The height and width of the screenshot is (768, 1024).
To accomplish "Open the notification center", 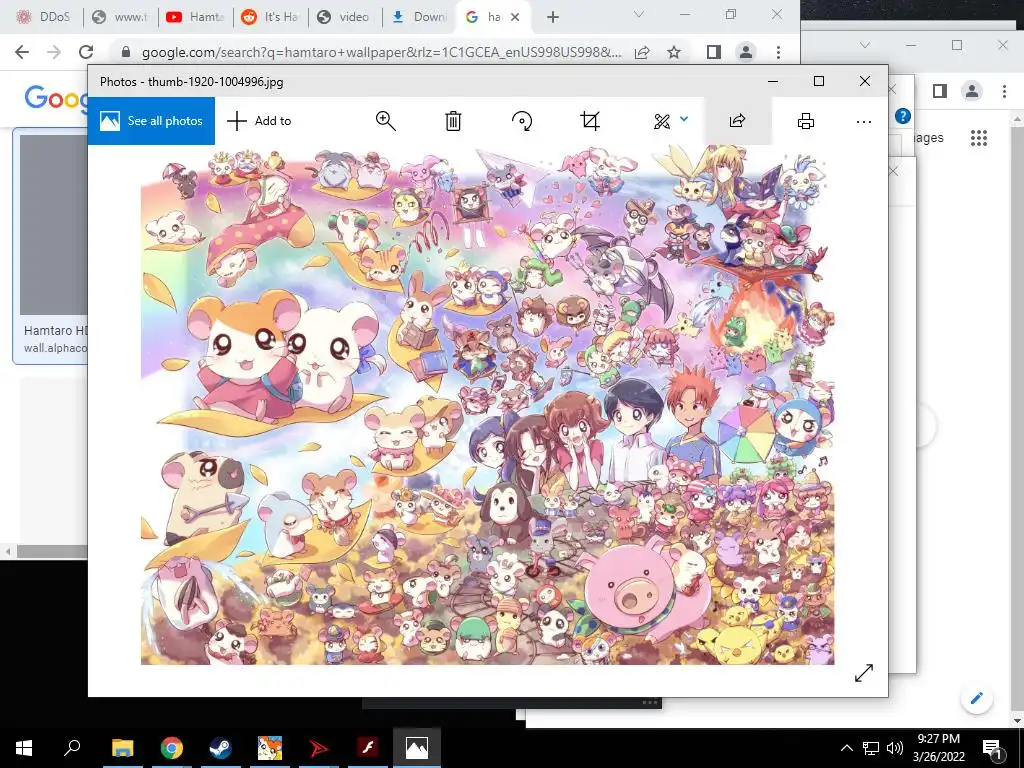I will pyautogui.click(x=992, y=748).
